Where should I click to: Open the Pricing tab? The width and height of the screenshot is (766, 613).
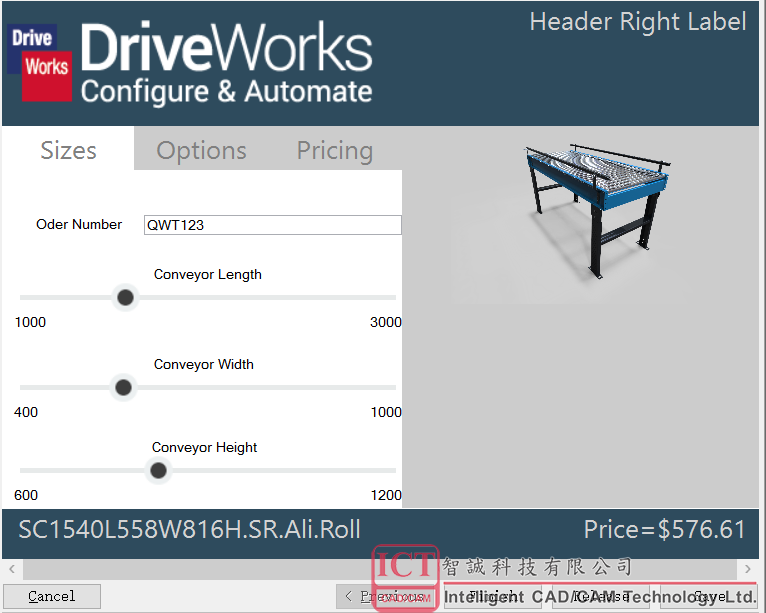(x=335, y=150)
